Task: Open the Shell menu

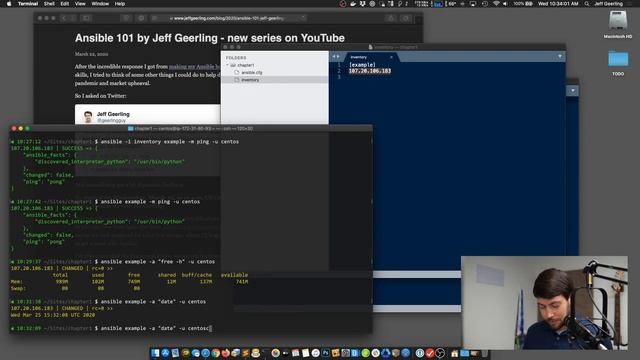Action: click(x=49, y=4)
